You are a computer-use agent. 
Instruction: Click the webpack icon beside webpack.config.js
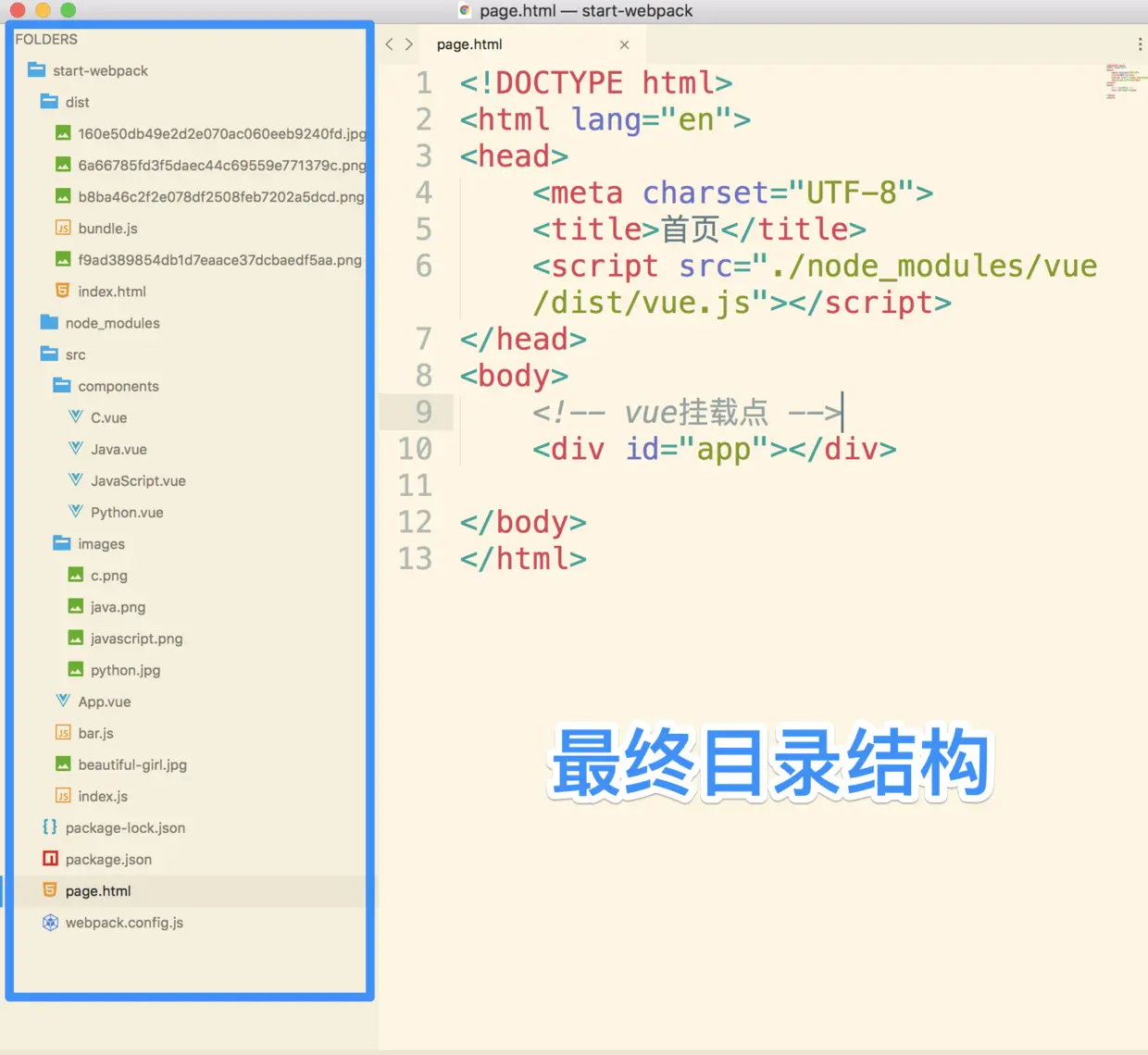pos(50,922)
